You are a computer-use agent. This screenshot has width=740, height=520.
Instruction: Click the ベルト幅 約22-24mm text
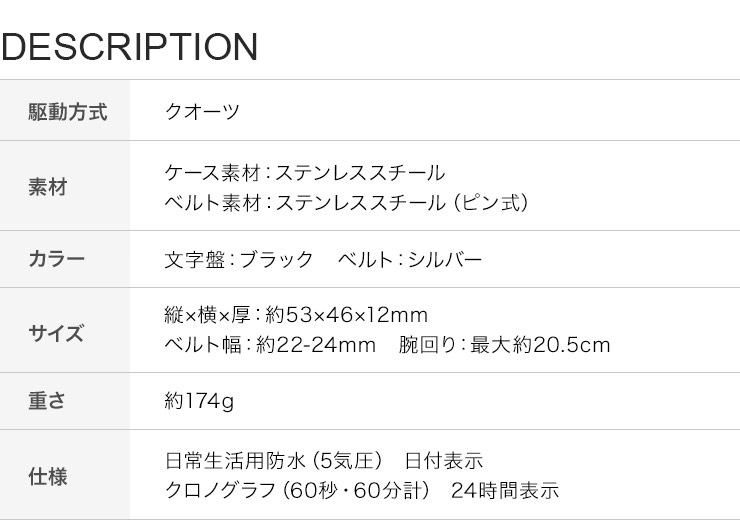270,345
